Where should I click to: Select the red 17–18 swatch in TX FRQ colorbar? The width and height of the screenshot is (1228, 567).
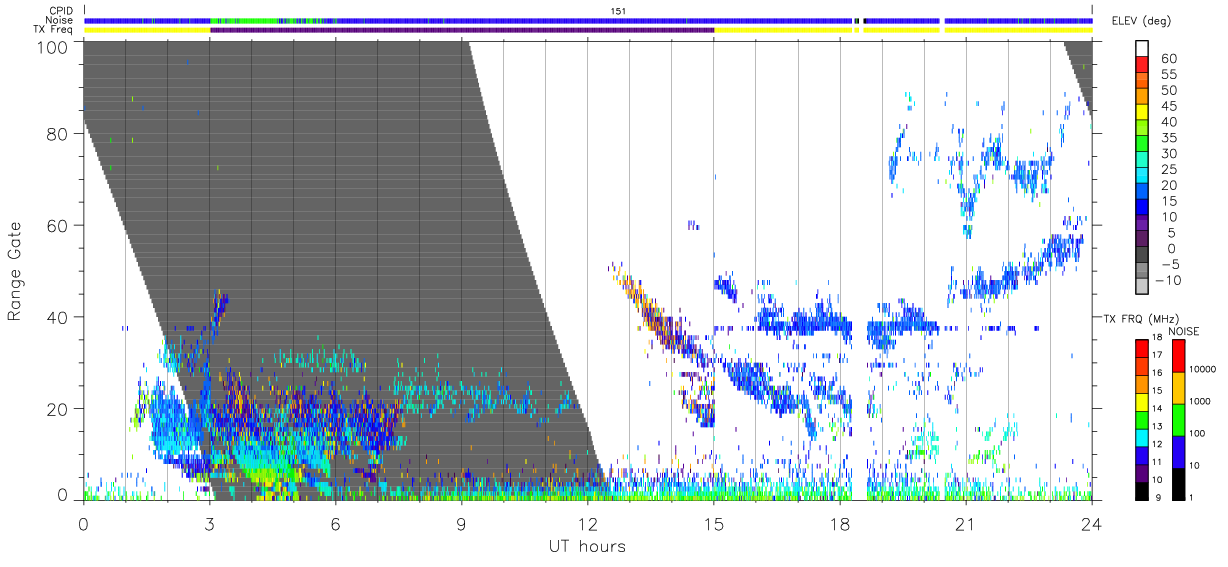pos(1142,348)
